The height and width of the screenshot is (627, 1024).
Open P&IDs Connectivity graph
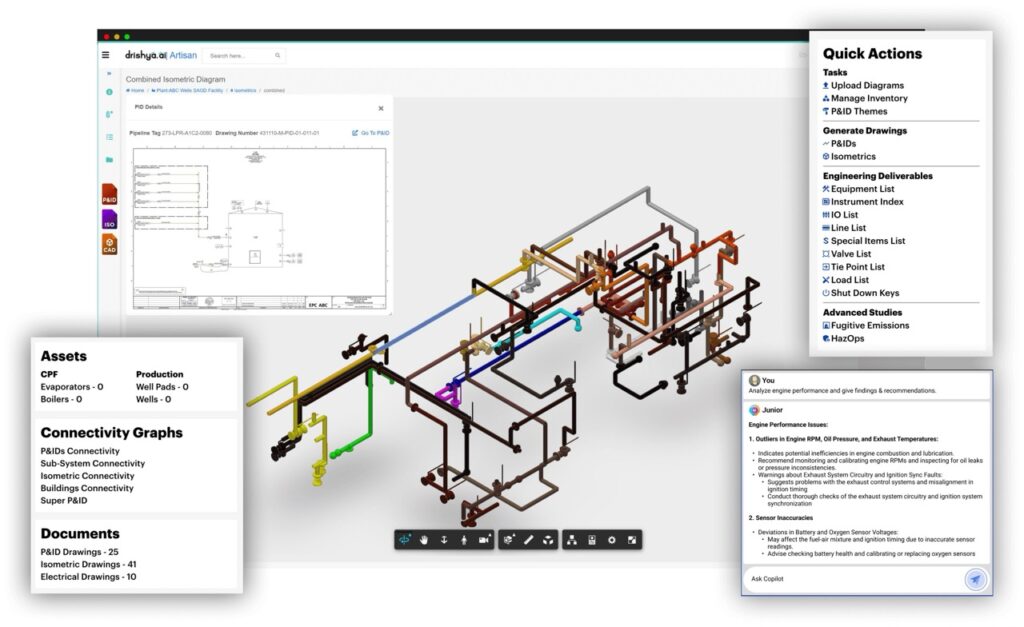[x=80, y=451]
